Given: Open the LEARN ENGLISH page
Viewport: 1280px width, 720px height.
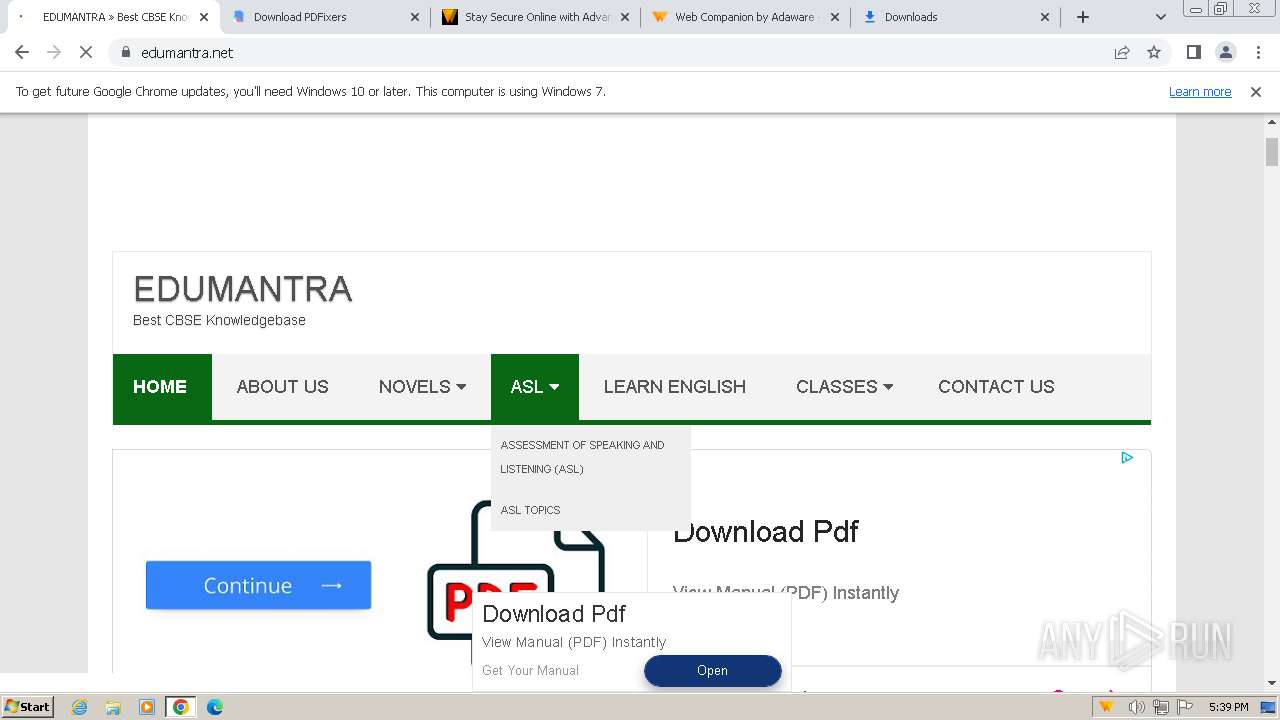Looking at the screenshot, I should [x=675, y=387].
